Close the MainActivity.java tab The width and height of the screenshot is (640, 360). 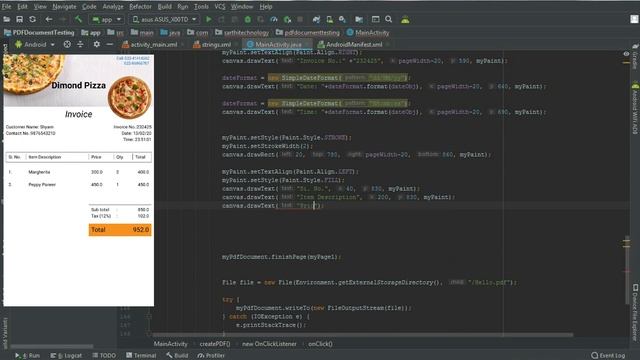click(x=308, y=44)
